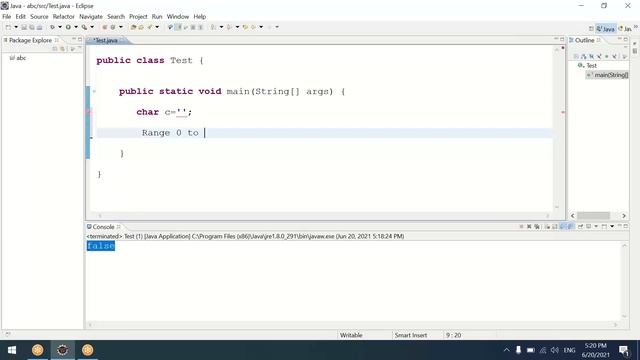The height and width of the screenshot is (360, 640).
Task: Click the Last Edit Location icon
Action: click(245, 27)
